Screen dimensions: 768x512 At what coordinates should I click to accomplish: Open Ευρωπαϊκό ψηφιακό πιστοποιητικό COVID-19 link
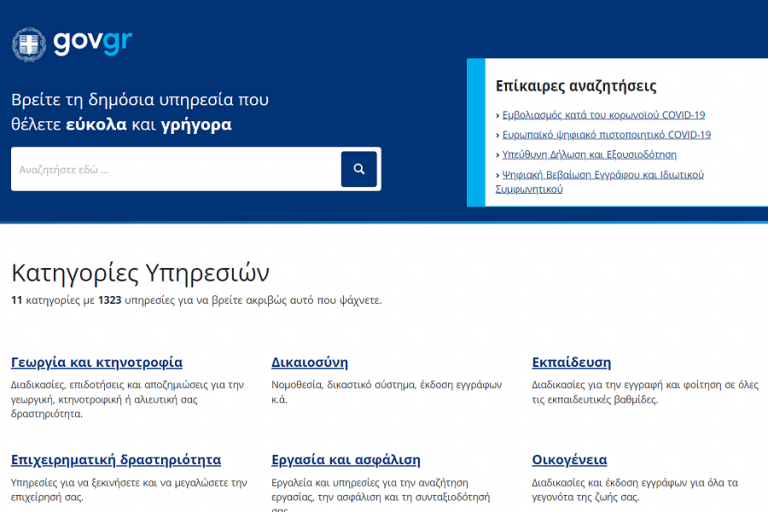pos(606,135)
